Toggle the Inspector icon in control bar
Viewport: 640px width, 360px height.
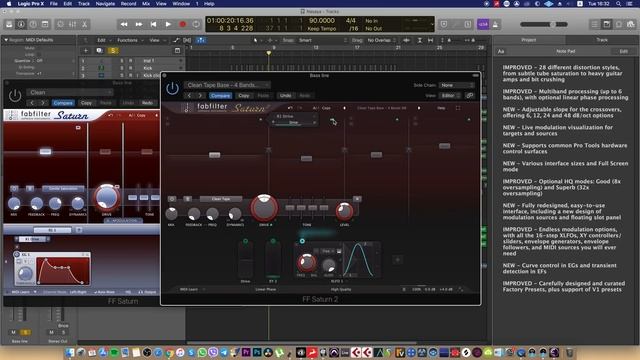[x=21, y=24]
